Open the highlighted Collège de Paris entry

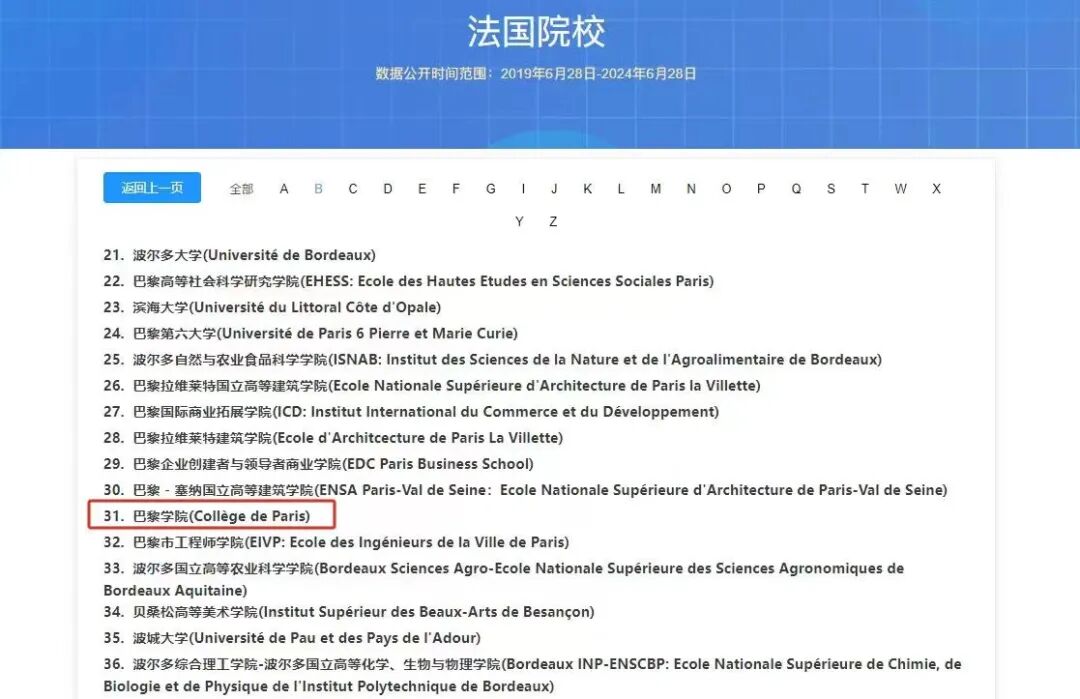point(220,516)
